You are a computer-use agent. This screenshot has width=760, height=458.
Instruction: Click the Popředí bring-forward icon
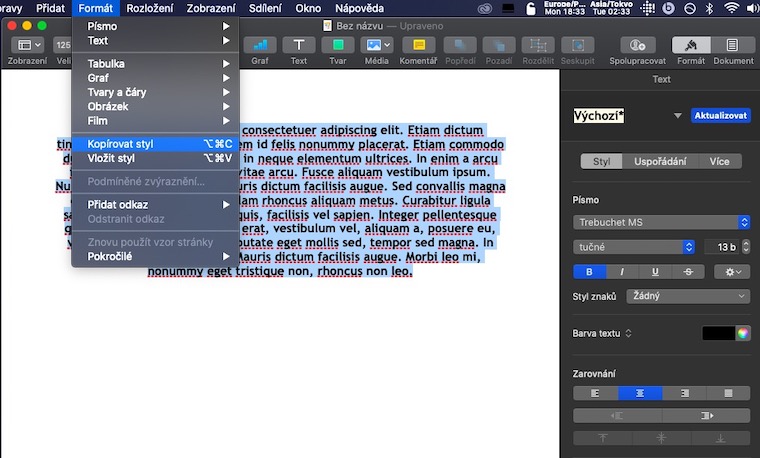click(x=460, y=45)
